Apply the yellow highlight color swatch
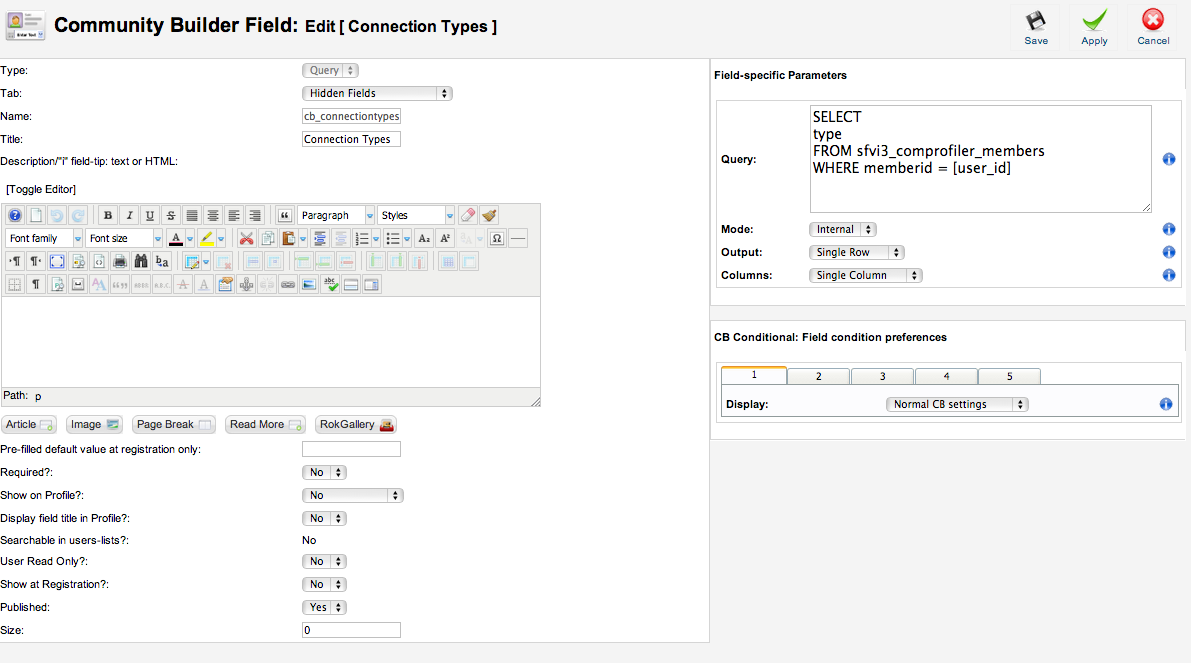 pyautogui.click(x=207, y=238)
